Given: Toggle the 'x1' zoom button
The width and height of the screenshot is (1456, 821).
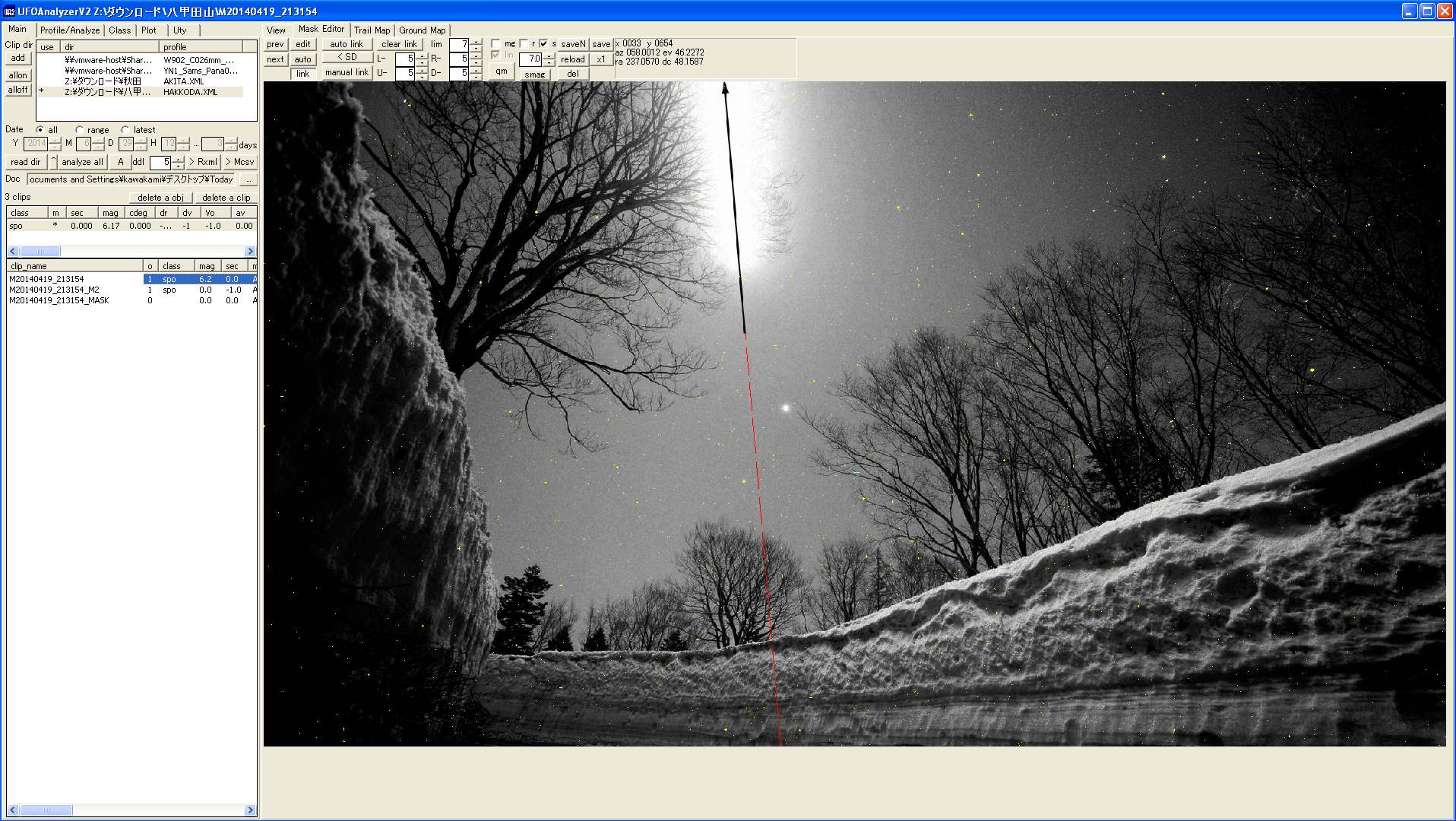Looking at the screenshot, I should [601, 59].
